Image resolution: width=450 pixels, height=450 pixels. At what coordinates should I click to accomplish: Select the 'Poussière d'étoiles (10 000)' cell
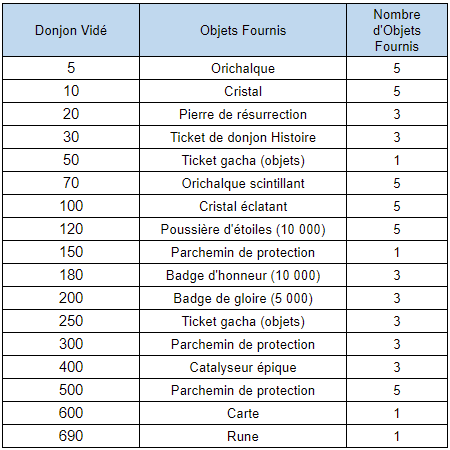click(243, 229)
